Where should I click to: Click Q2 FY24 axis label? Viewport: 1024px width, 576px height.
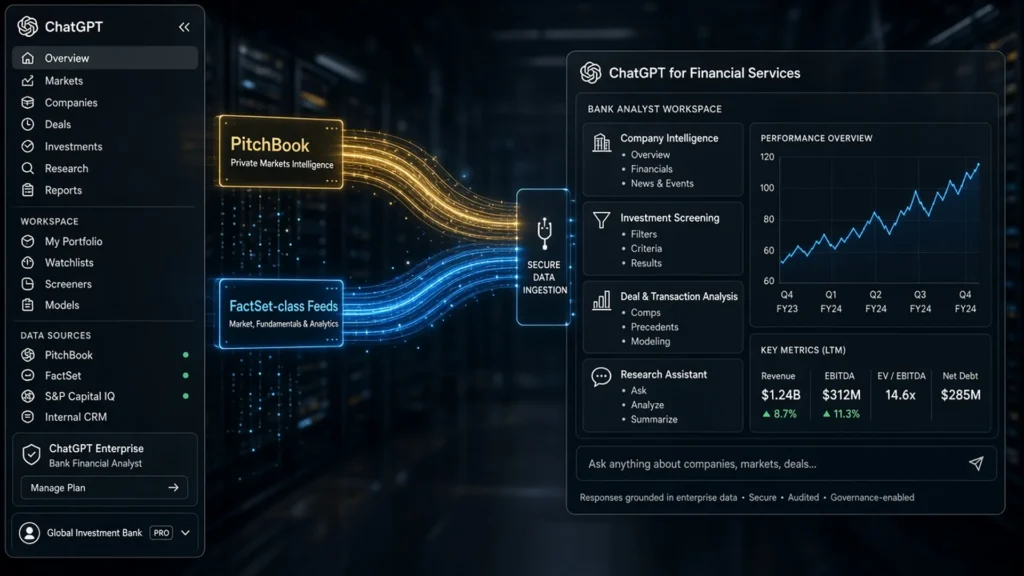(876, 302)
